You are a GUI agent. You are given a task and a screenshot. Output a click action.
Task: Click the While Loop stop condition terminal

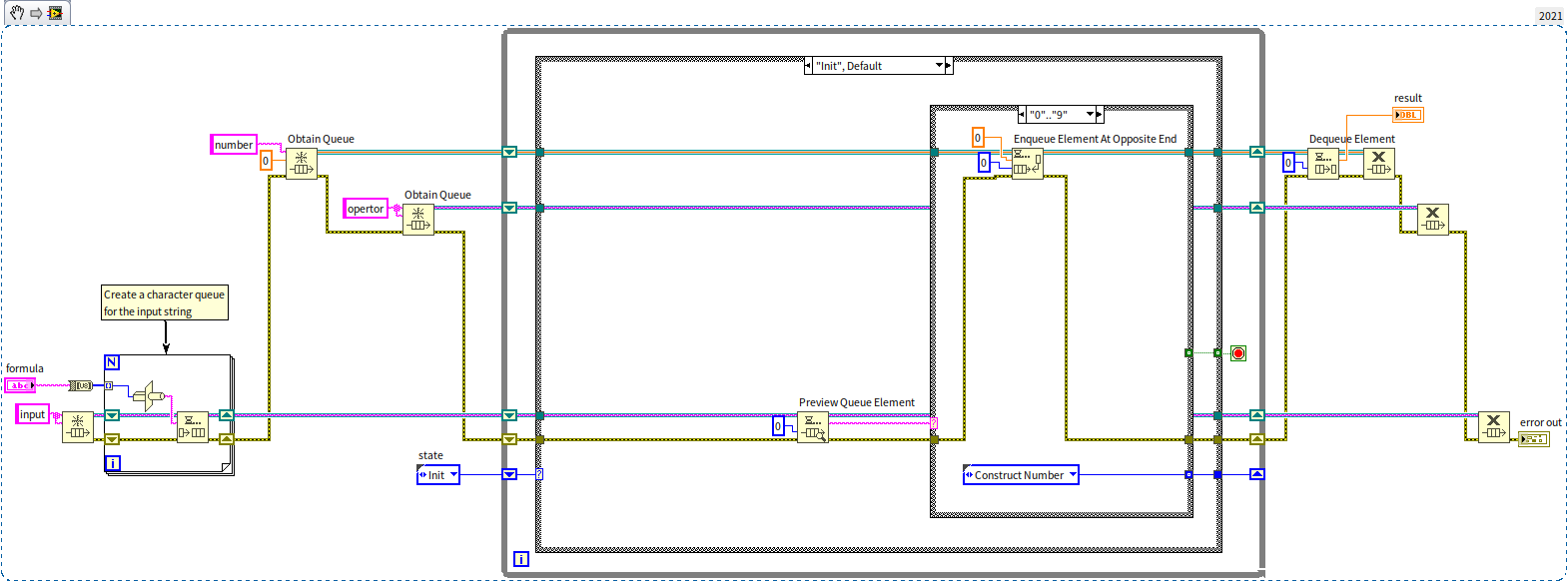click(x=1238, y=353)
